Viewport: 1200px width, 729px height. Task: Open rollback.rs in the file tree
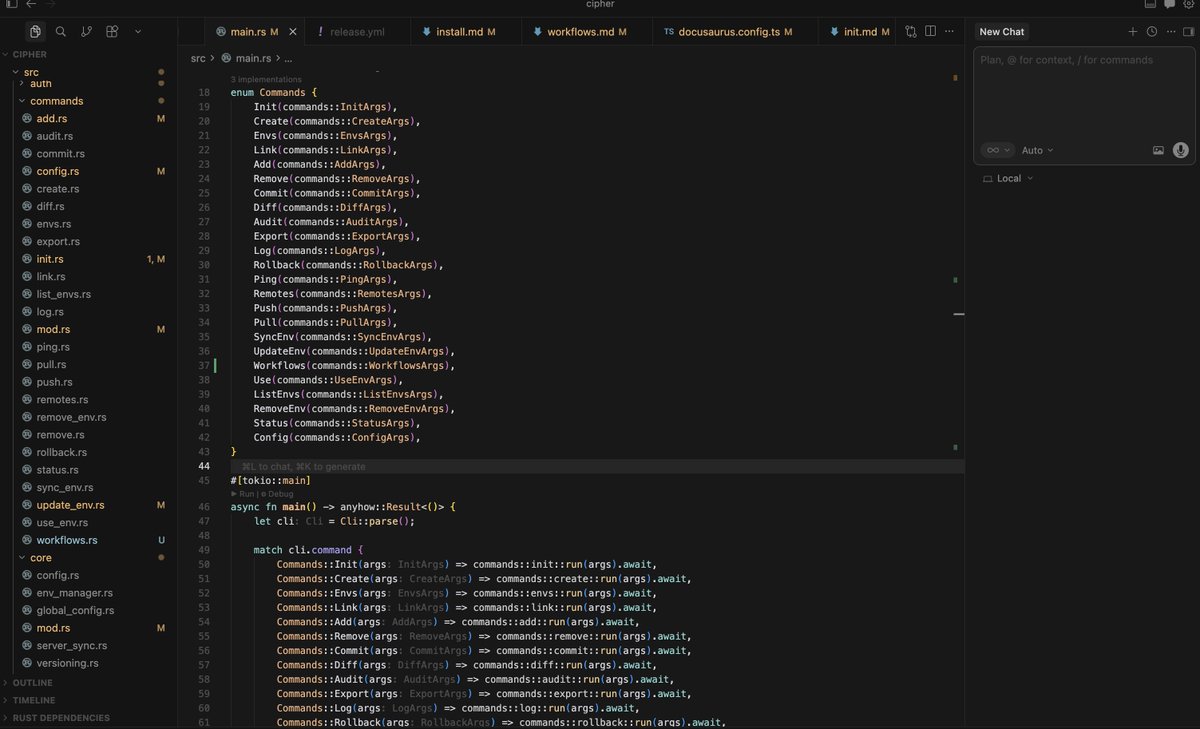(61, 452)
